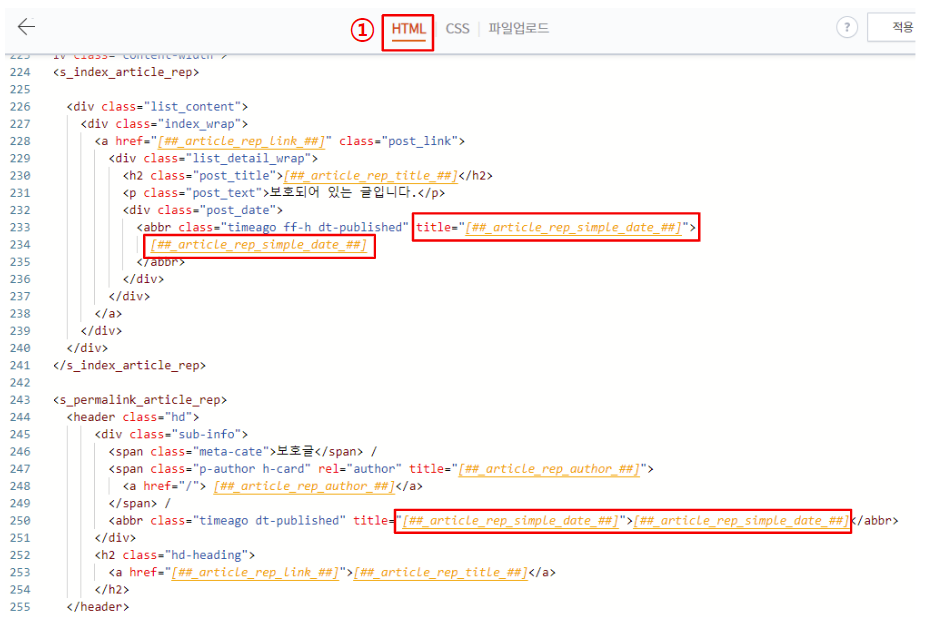Click abbr class="timeago ff-h dt-published" text
The width and height of the screenshot is (926, 621).
(x=272, y=227)
